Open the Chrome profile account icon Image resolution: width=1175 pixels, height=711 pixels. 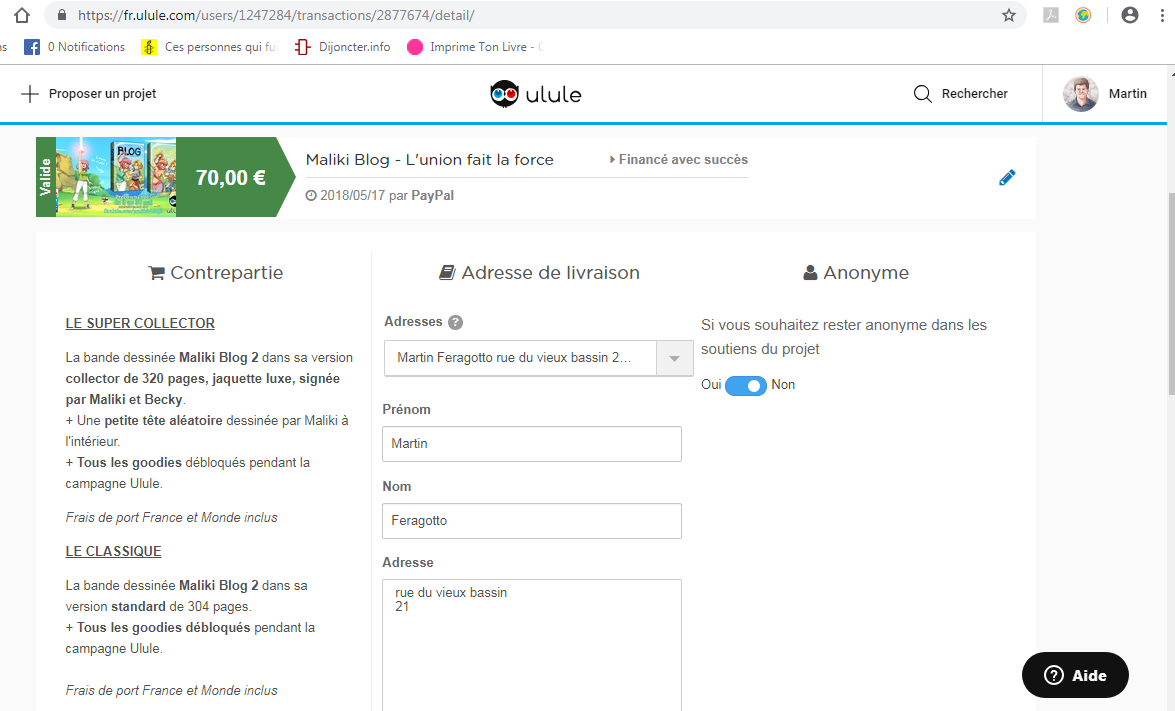click(1130, 16)
